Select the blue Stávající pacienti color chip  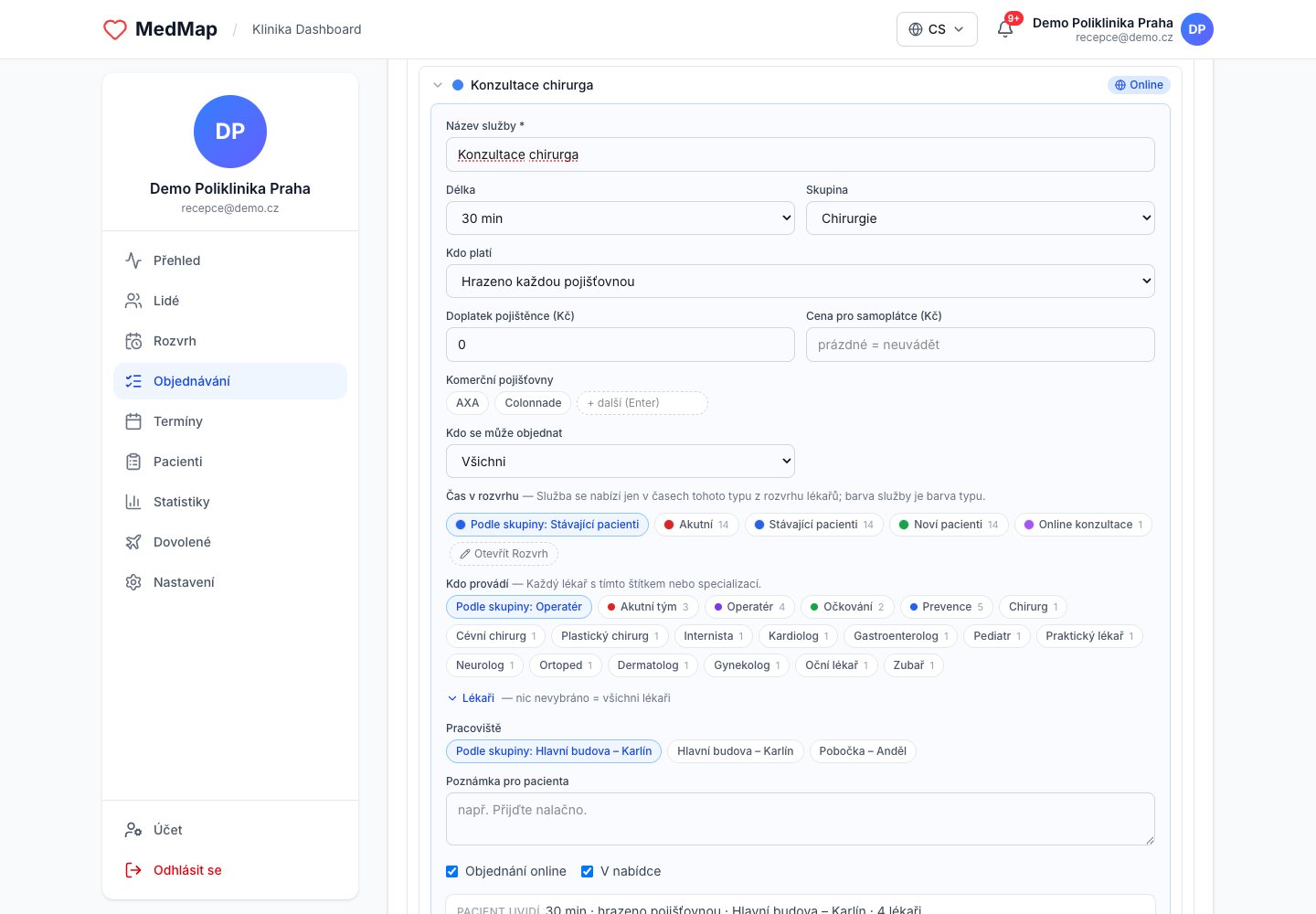click(x=814, y=525)
